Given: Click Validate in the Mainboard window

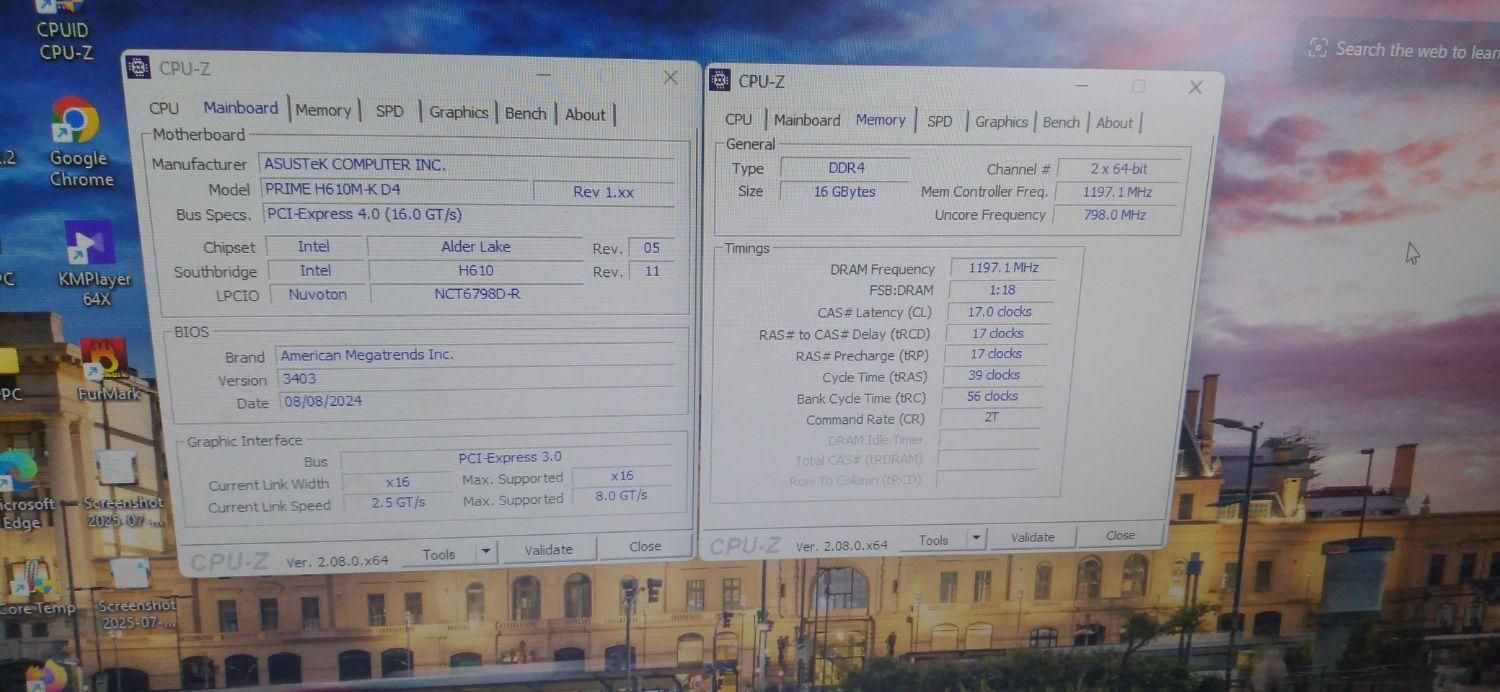Looking at the screenshot, I should pyautogui.click(x=549, y=549).
